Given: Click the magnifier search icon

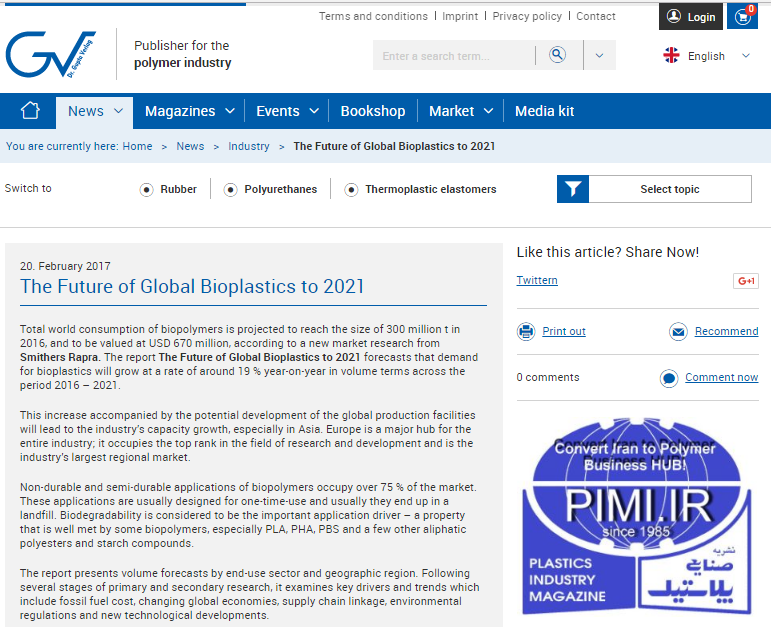Looking at the screenshot, I should [x=557, y=55].
